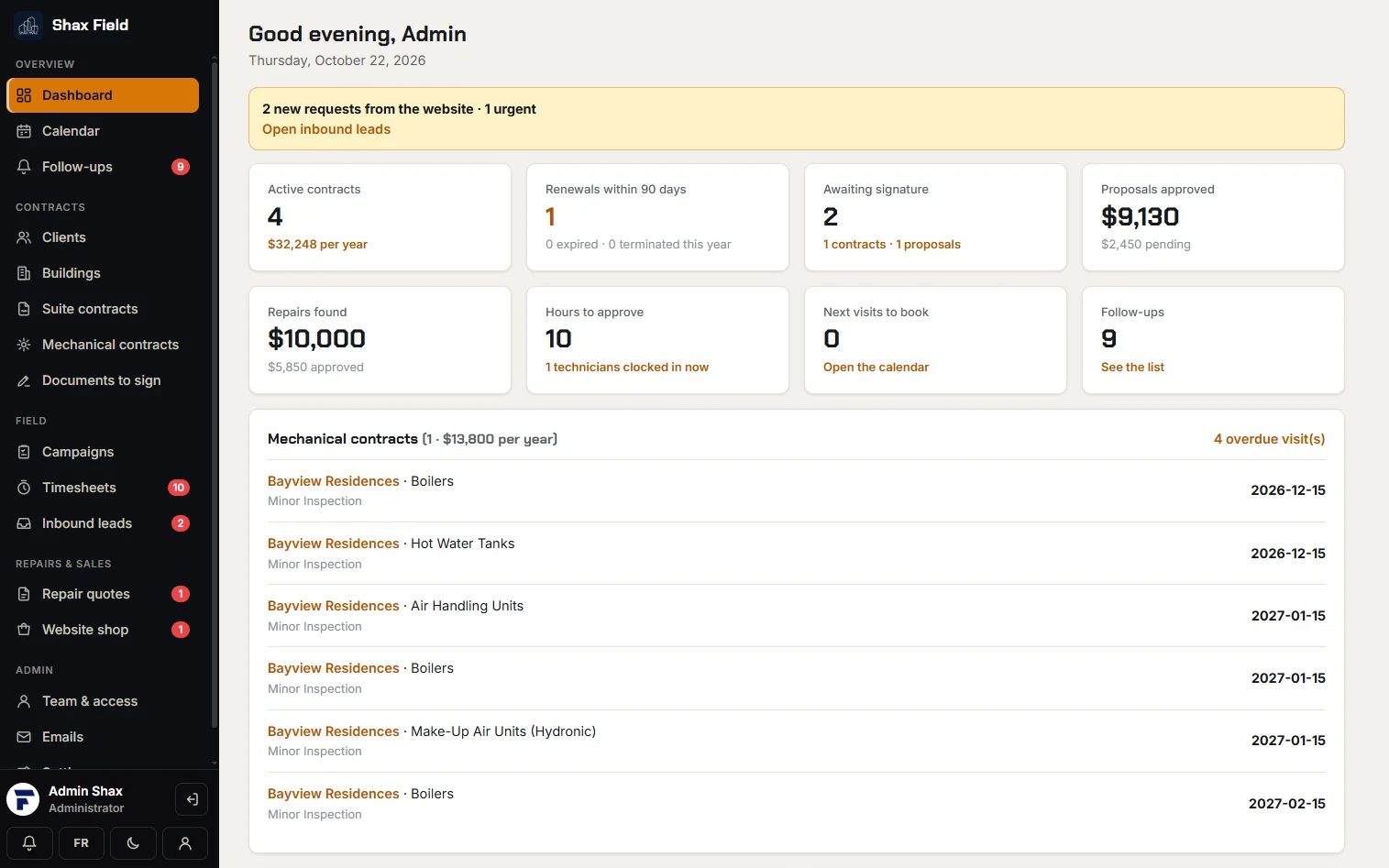Click the Timesheets badge showing 10
The image size is (1389, 868).
(x=179, y=488)
